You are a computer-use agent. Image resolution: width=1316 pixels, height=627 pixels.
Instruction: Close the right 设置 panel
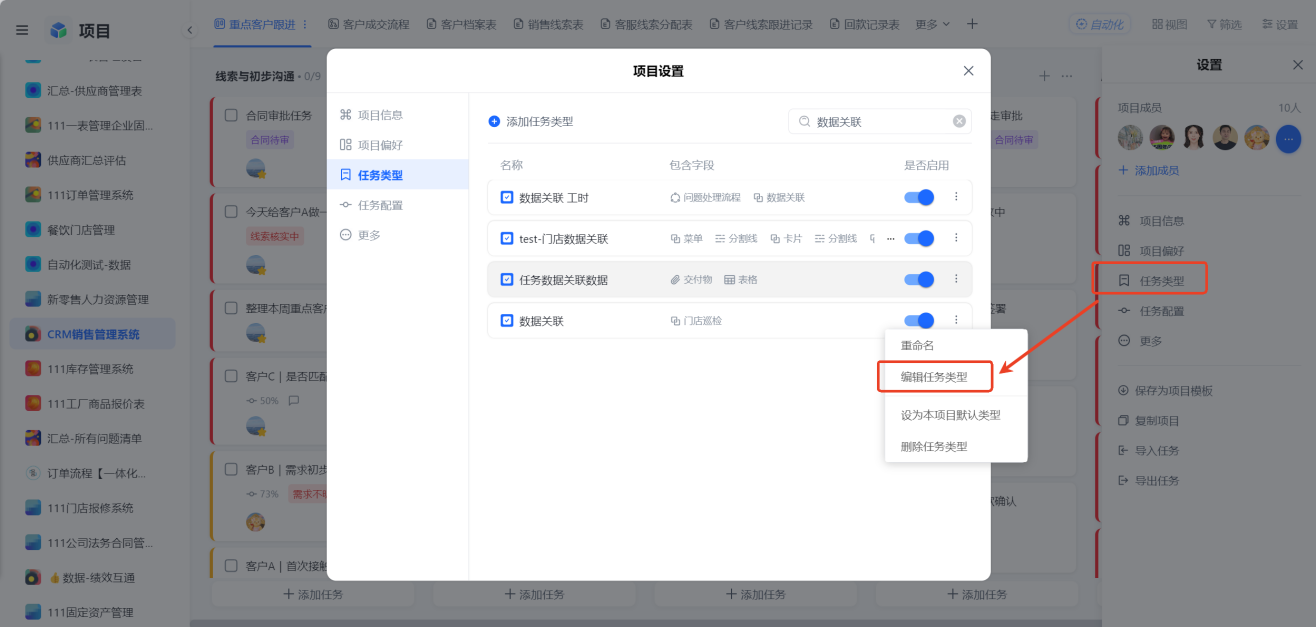click(1298, 65)
